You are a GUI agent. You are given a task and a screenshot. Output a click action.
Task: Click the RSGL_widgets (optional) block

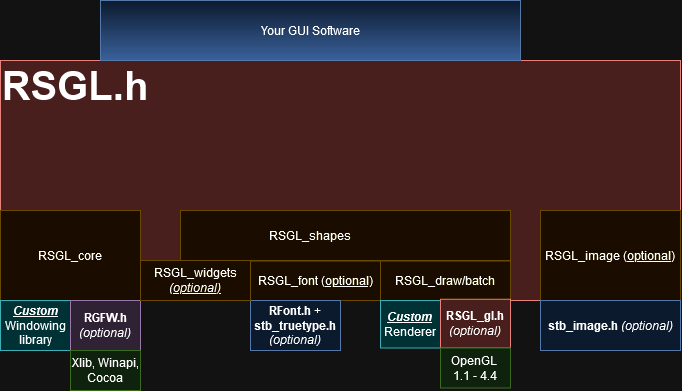click(195, 281)
